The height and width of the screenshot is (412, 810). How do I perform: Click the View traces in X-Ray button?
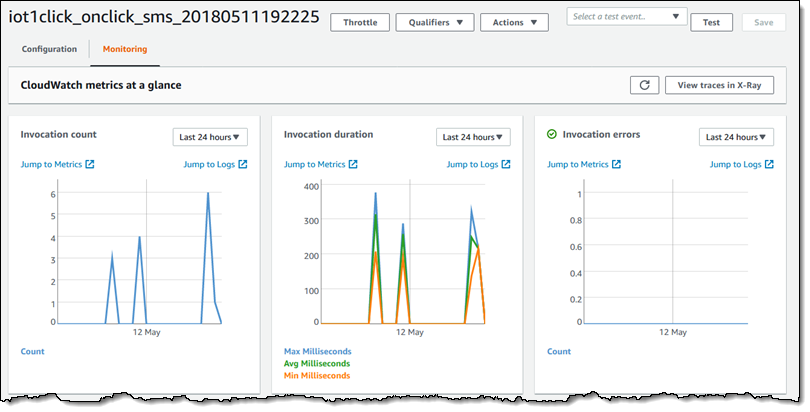click(x=719, y=86)
